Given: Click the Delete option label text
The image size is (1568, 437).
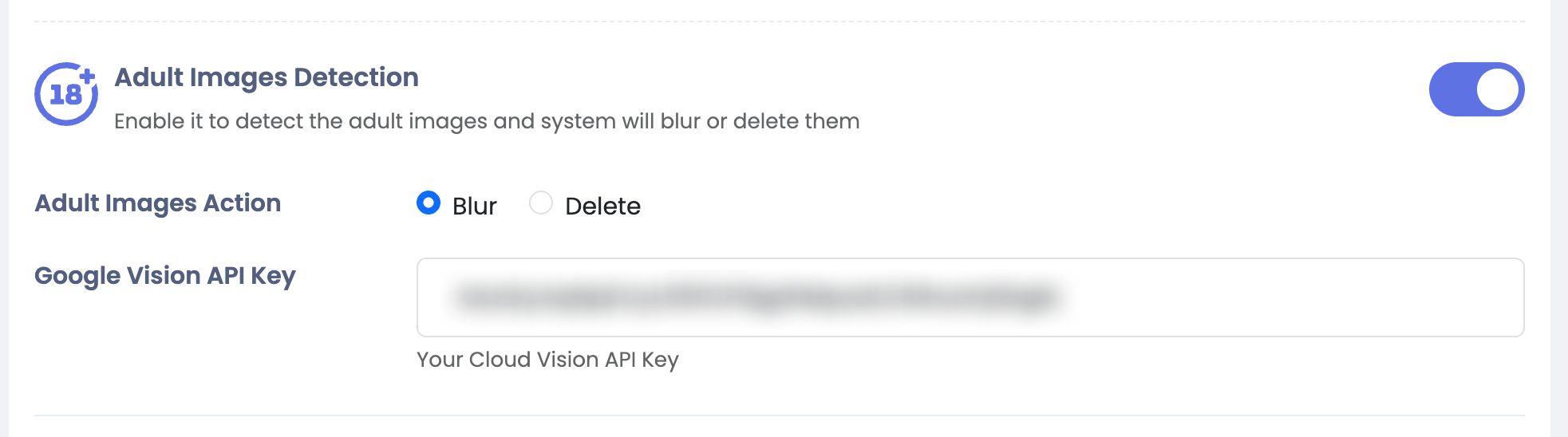Looking at the screenshot, I should pyautogui.click(x=602, y=207).
